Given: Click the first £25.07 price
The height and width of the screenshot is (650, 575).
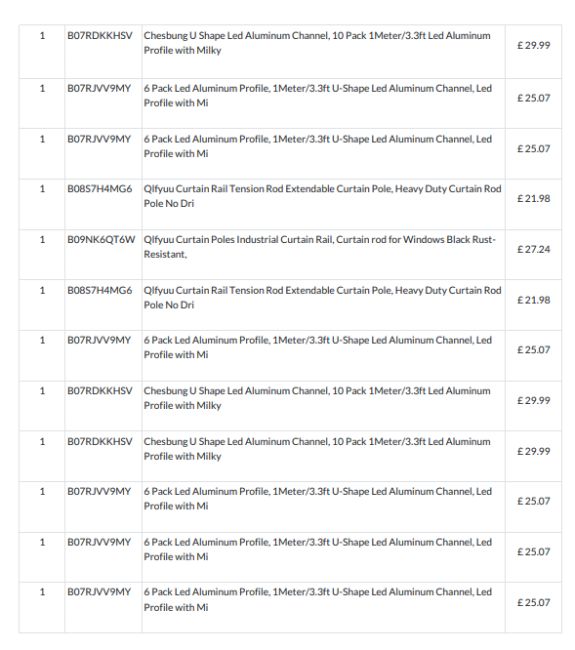Looking at the screenshot, I should [534, 98].
